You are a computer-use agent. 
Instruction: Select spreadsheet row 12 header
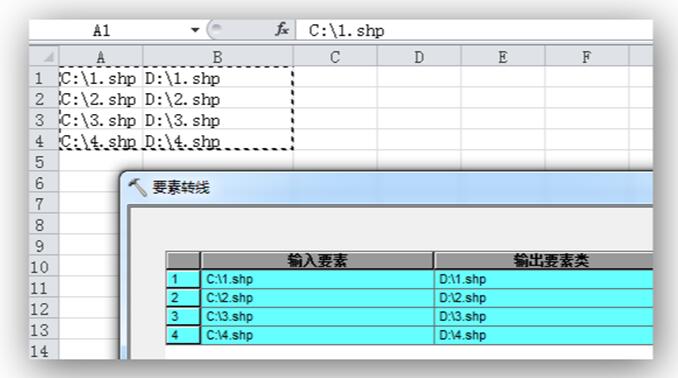pos(44,309)
